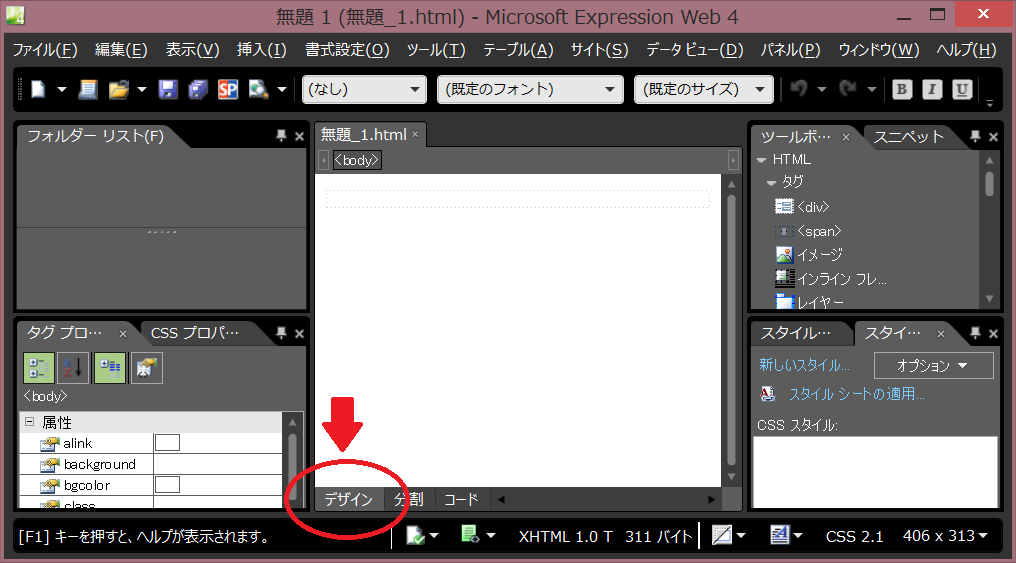Toggle Italic formatting button

click(932, 89)
